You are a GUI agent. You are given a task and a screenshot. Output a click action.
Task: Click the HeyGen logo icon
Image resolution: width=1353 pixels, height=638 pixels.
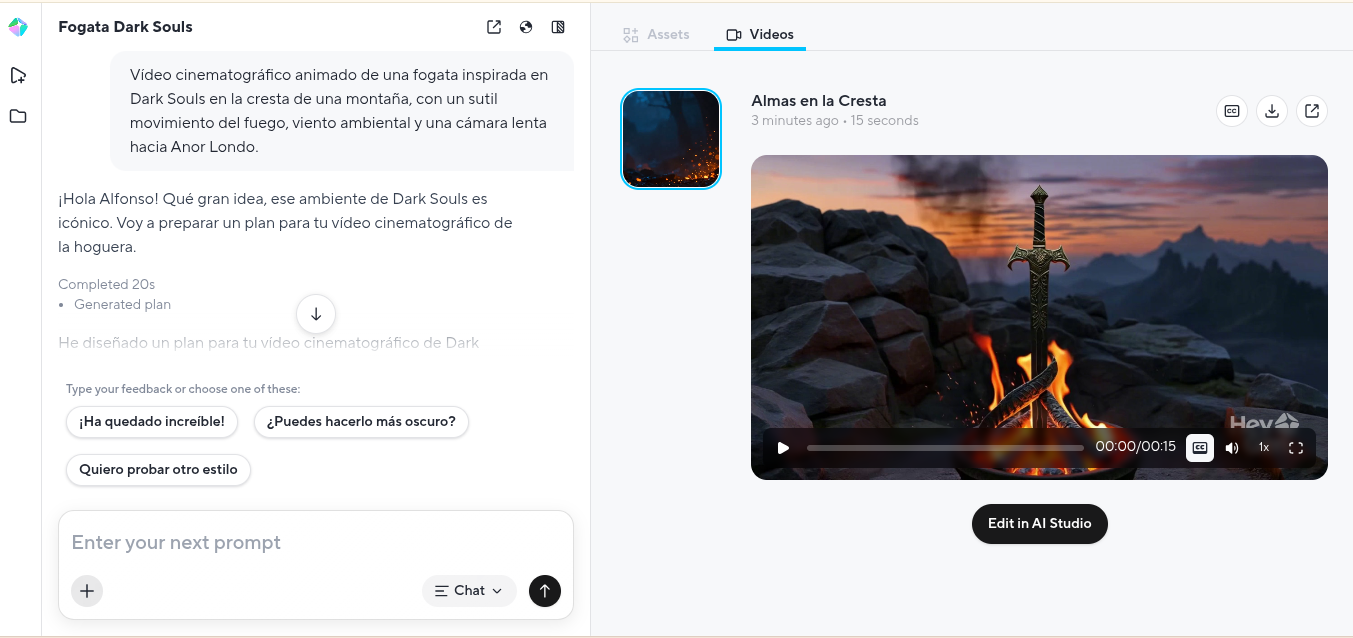tap(18, 27)
